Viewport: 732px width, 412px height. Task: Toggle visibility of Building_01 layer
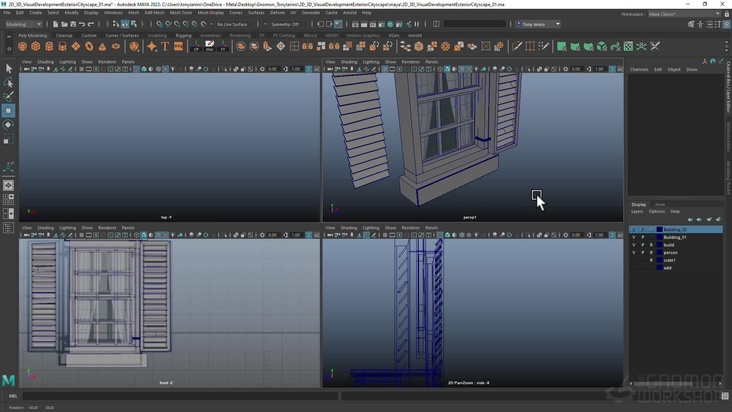pos(633,237)
